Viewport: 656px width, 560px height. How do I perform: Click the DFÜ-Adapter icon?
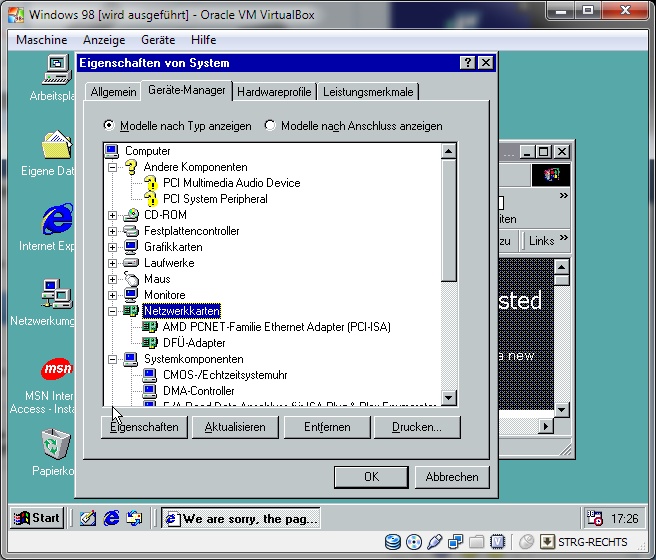click(x=150, y=343)
